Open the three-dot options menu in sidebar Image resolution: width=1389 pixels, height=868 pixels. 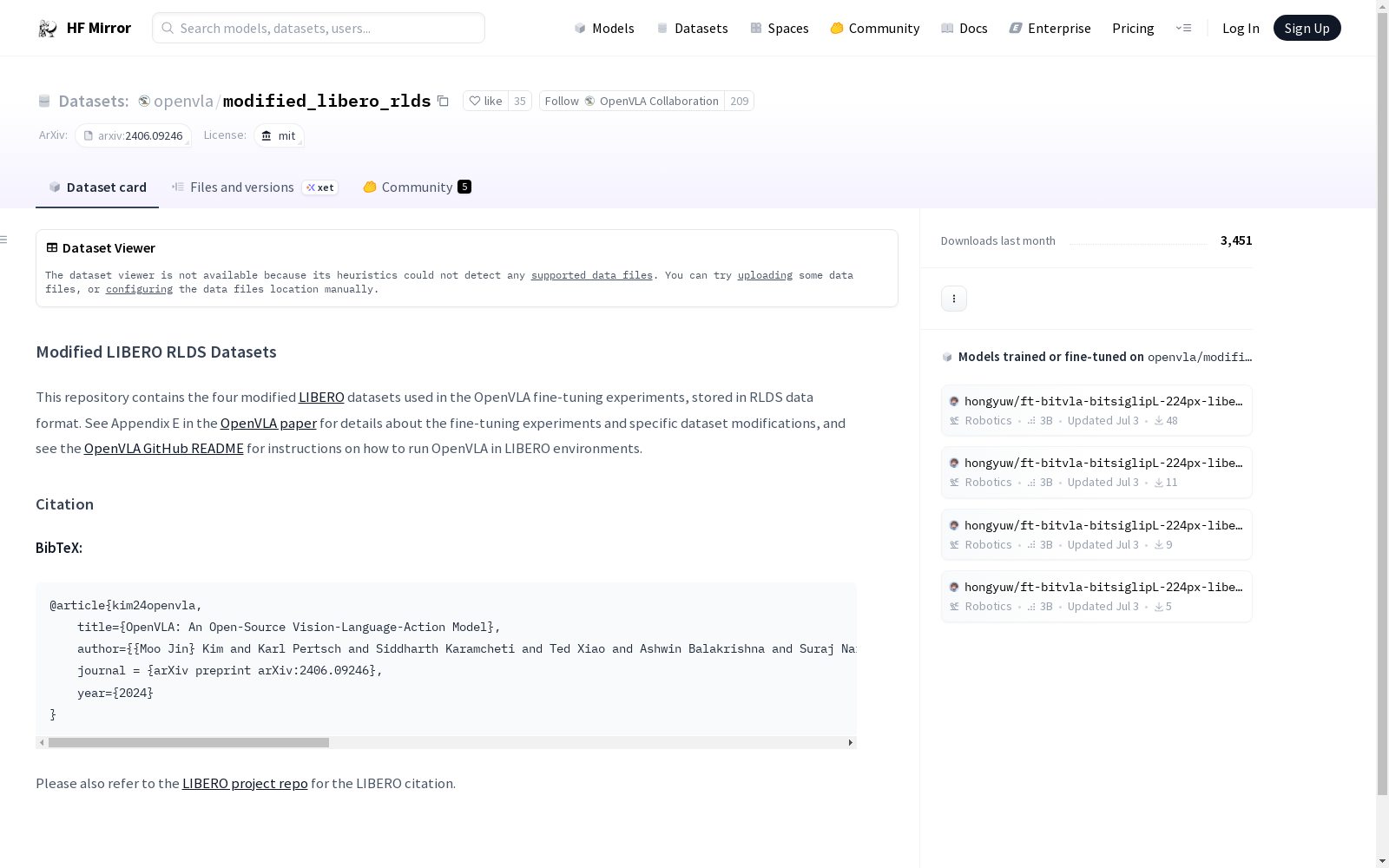954,299
